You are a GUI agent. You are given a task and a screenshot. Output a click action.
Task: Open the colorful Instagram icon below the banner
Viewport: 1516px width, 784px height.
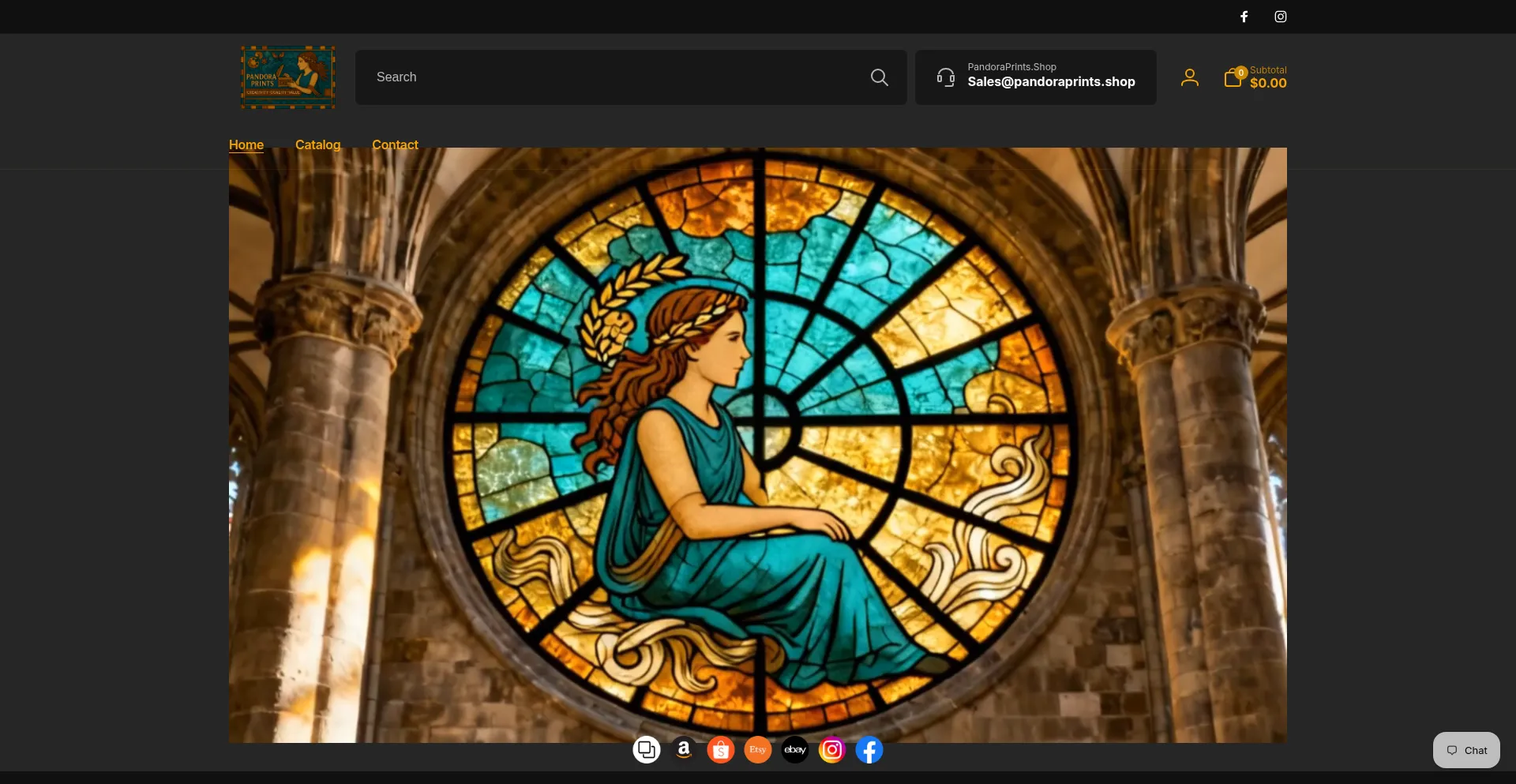click(x=832, y=749)
